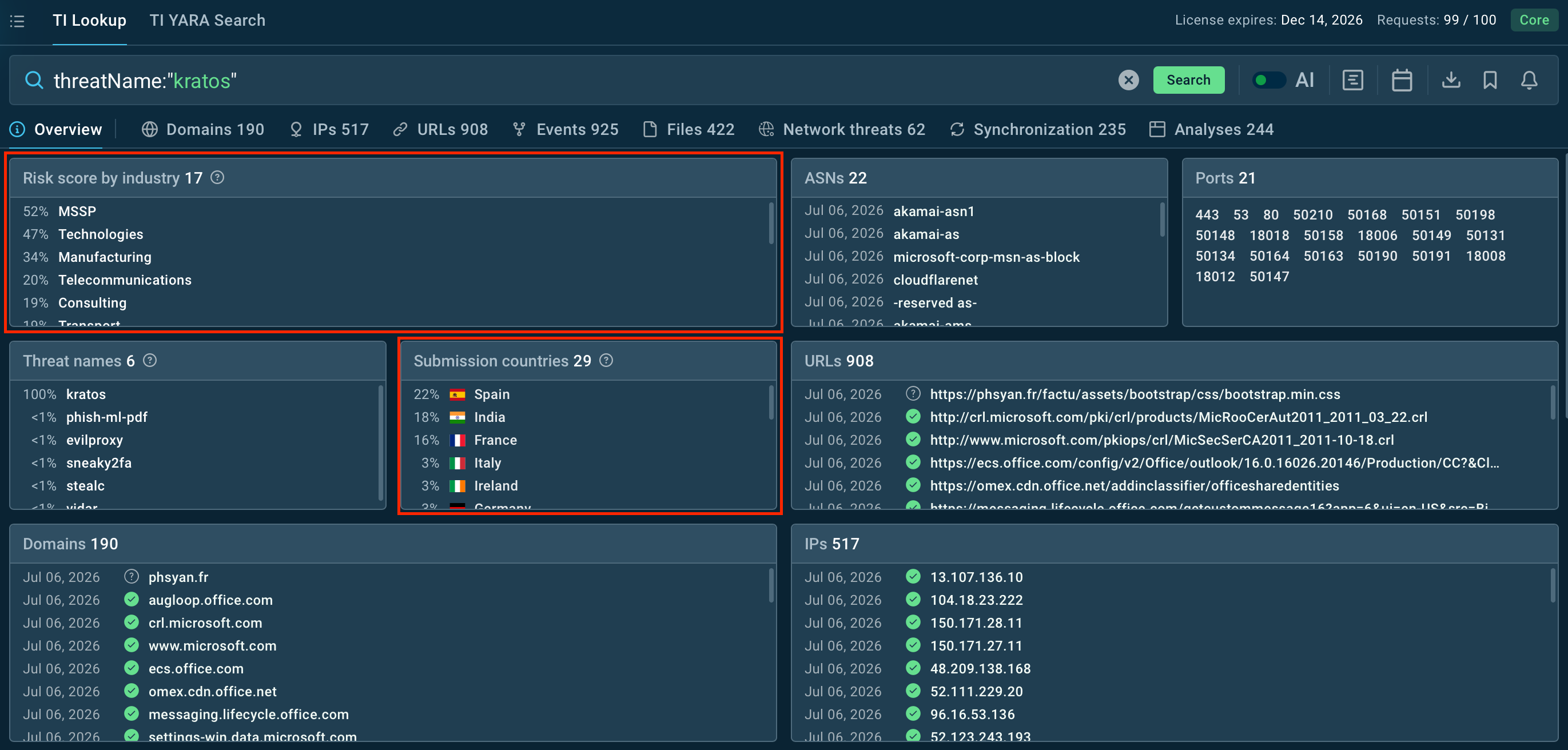Click the help icon beside Submission countries
The height and width of the screenshot is (750, 1568).
click(x=606, y=361)
